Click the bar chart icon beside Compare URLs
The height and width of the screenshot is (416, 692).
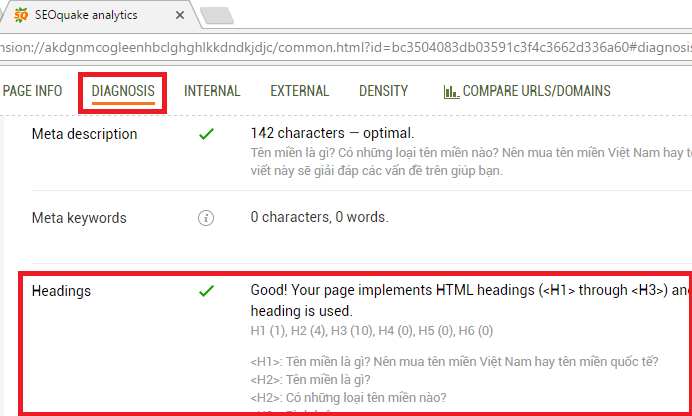pos(451,91)
